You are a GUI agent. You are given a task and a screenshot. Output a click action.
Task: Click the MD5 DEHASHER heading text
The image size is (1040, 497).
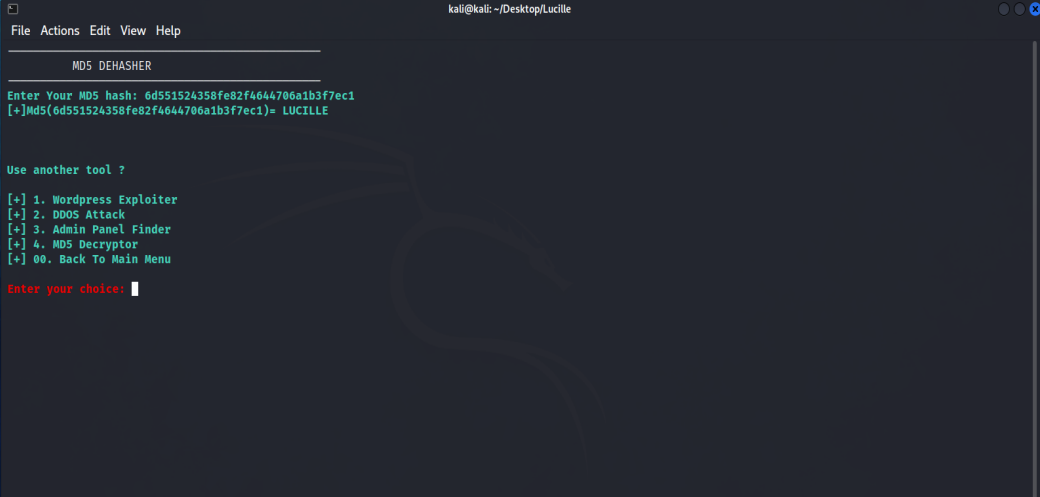pos(111,66)
